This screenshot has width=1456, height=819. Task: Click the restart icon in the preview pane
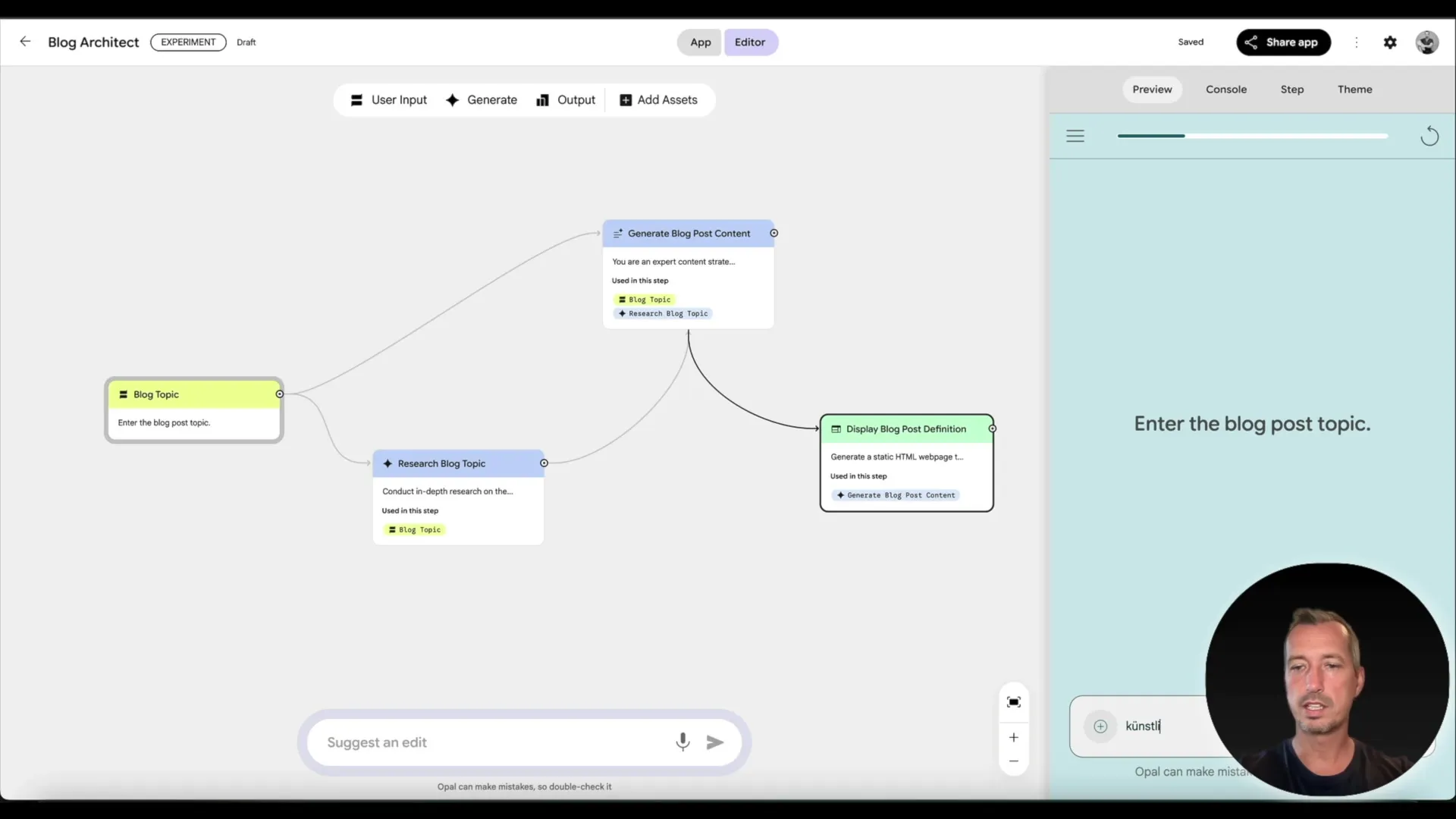pos(1429,136)
